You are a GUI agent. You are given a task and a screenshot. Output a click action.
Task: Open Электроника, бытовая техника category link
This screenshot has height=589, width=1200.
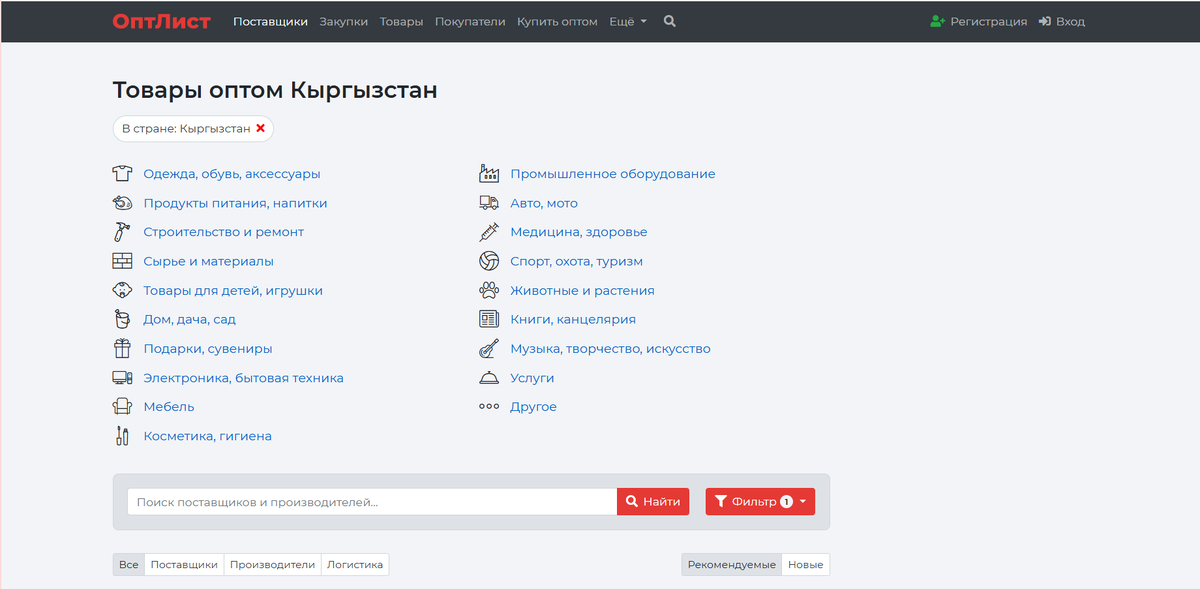tap(243, 378)
